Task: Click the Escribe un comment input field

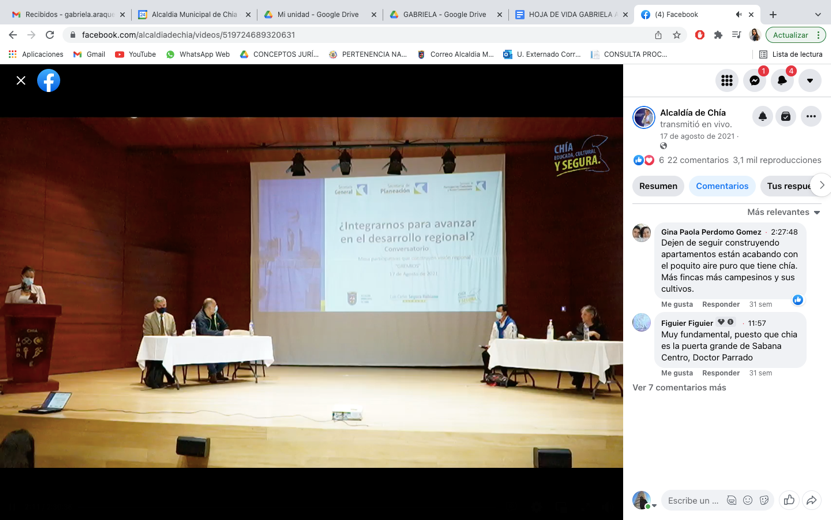Action: pos(693,500)
